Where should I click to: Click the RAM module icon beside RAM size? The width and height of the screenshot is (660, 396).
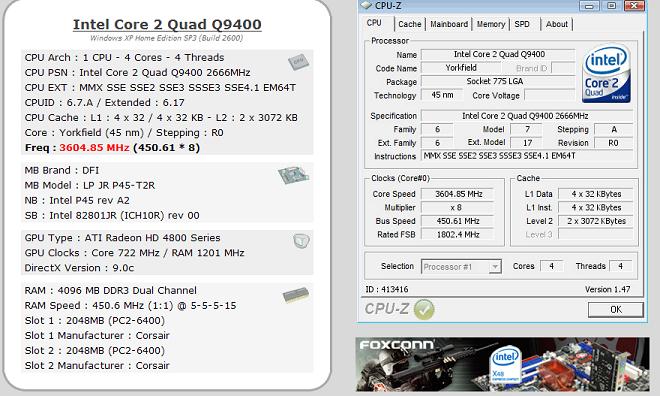coord(295,295)
